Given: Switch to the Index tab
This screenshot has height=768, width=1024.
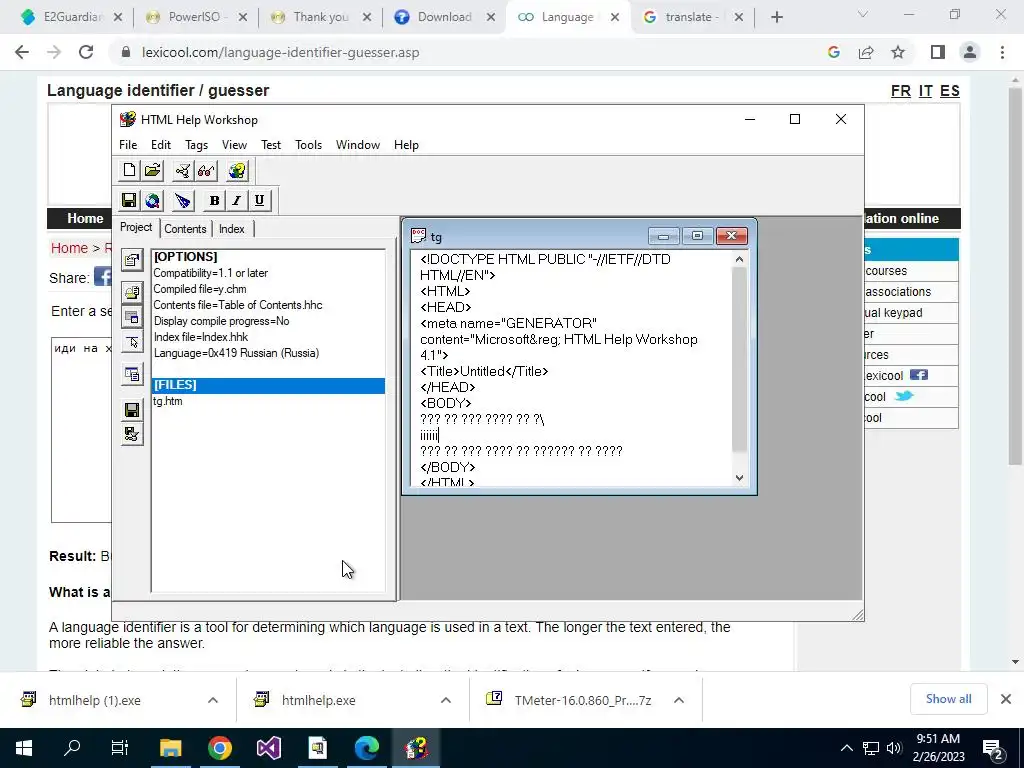Looking at the screenshot, I should 232,229.
